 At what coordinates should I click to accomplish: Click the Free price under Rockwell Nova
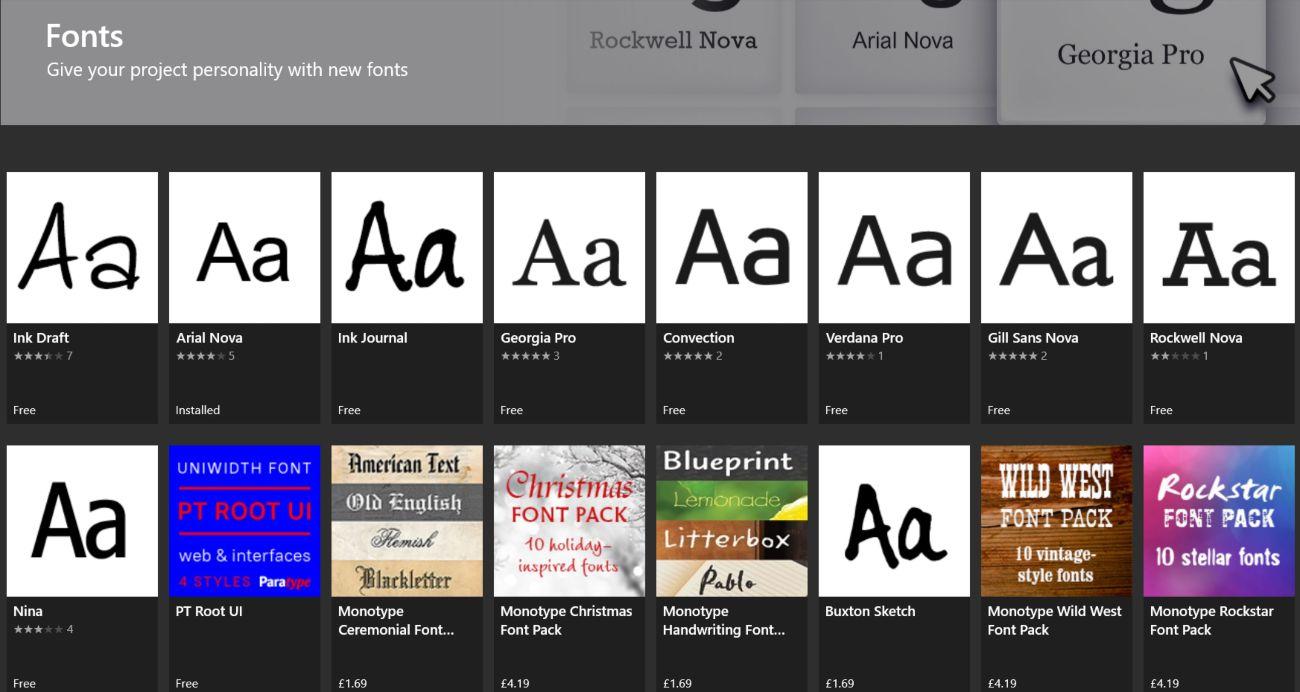click(1161, 410)
